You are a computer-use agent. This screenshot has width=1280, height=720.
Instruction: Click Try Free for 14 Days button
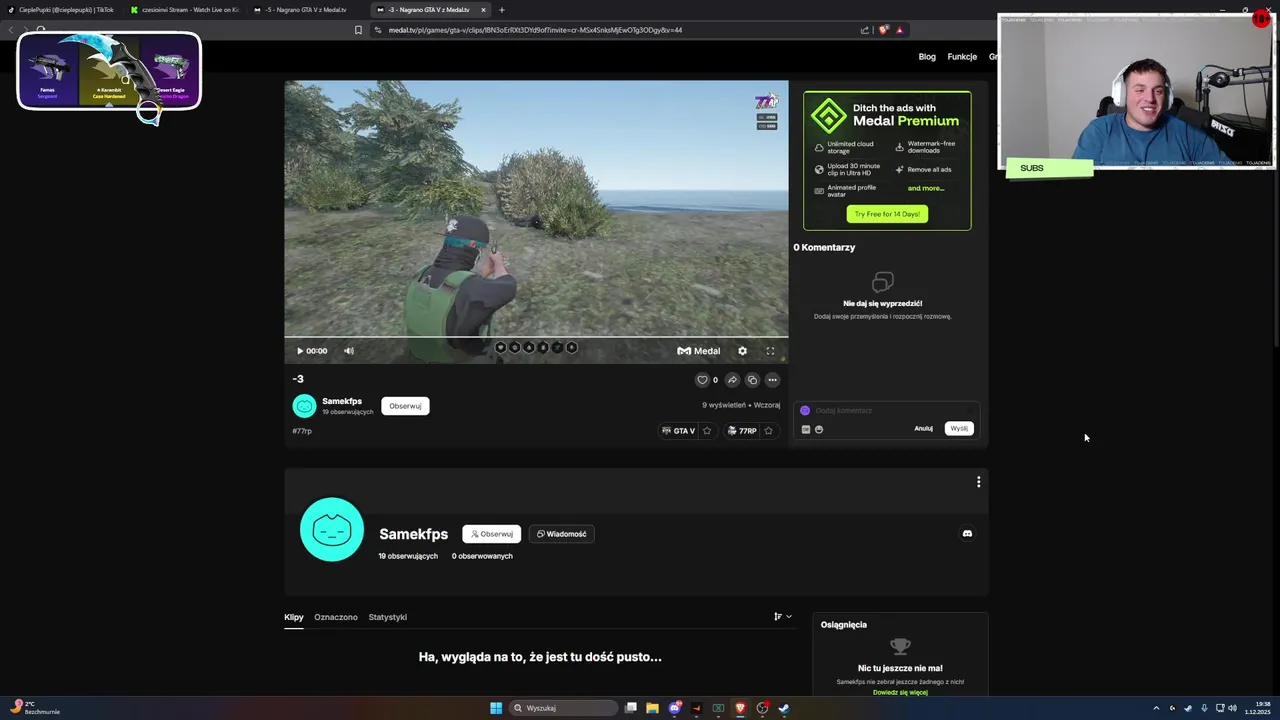887,214
